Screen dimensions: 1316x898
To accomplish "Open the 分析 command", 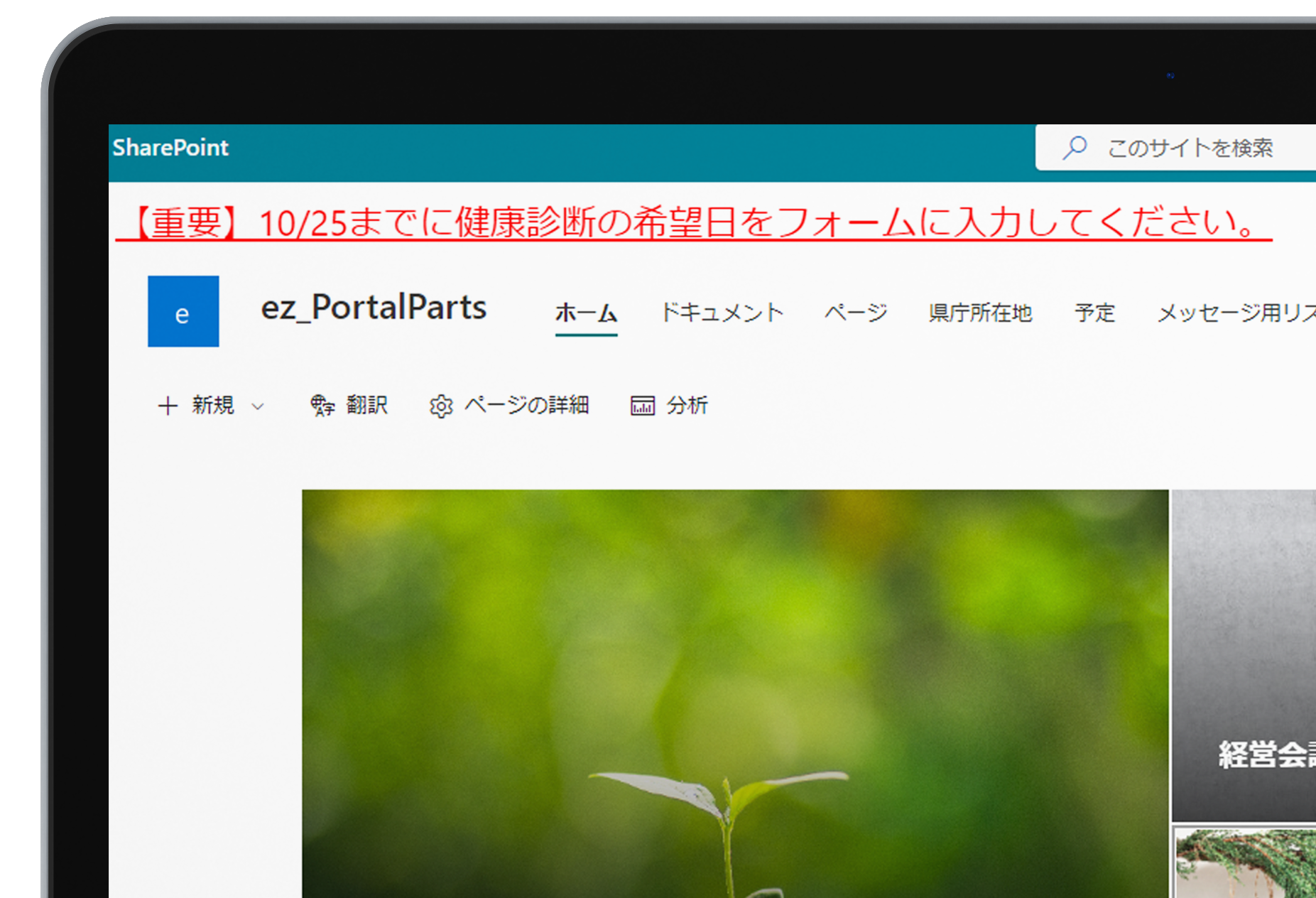I will click(687, 405).
